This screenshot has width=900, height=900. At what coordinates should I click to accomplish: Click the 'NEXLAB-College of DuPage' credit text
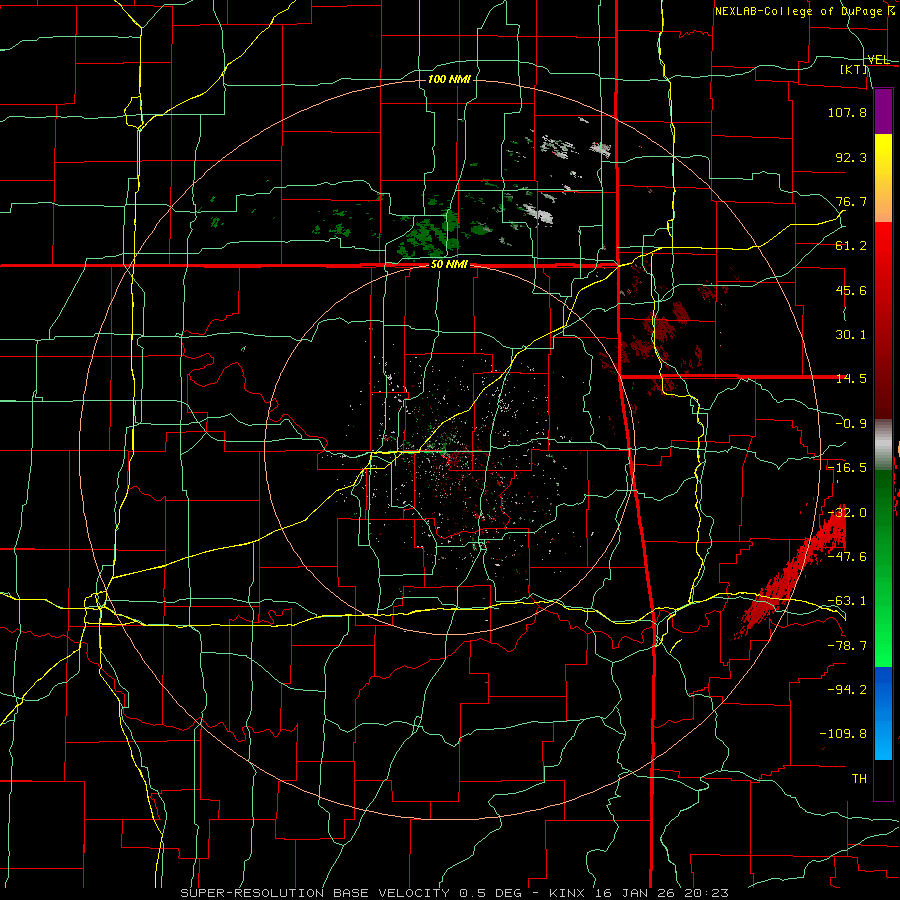[799, 11]
